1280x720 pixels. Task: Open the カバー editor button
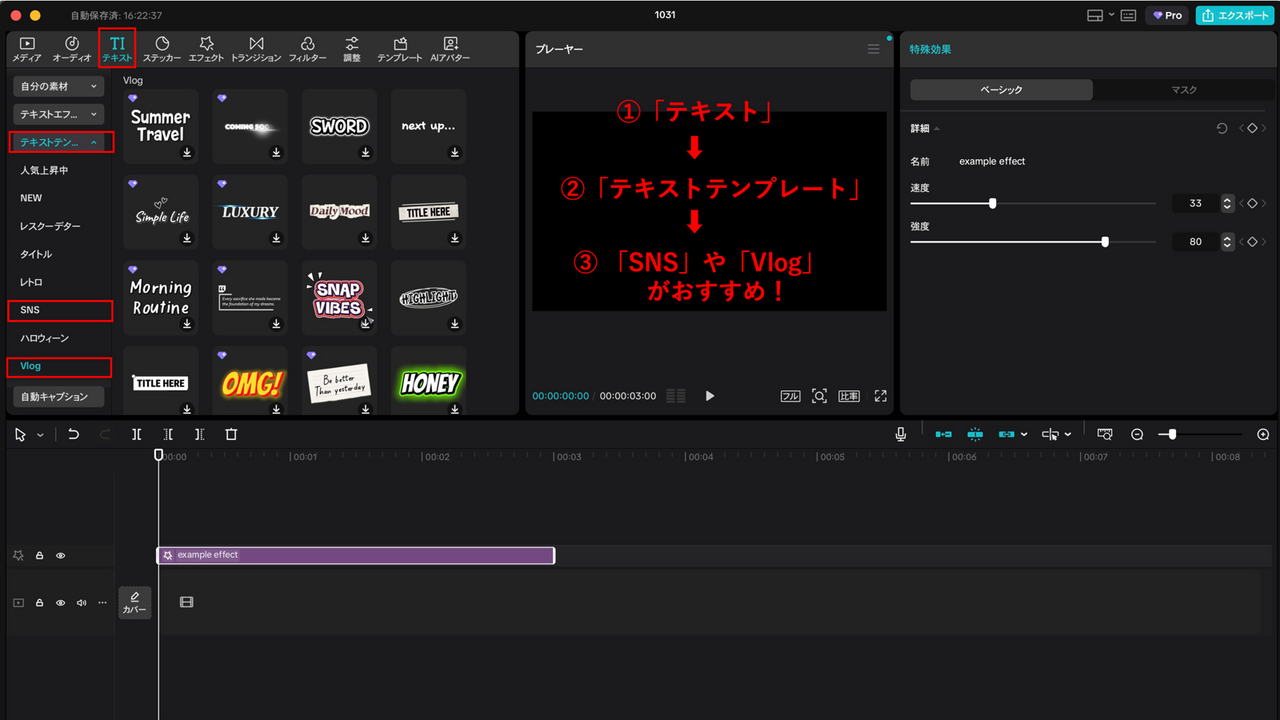point(135,603)
